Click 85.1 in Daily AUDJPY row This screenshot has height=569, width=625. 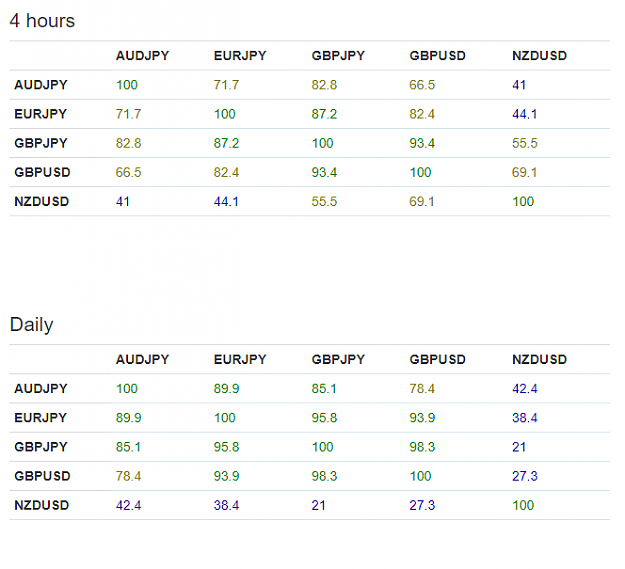pyautogui.click(x=324, y=388)
